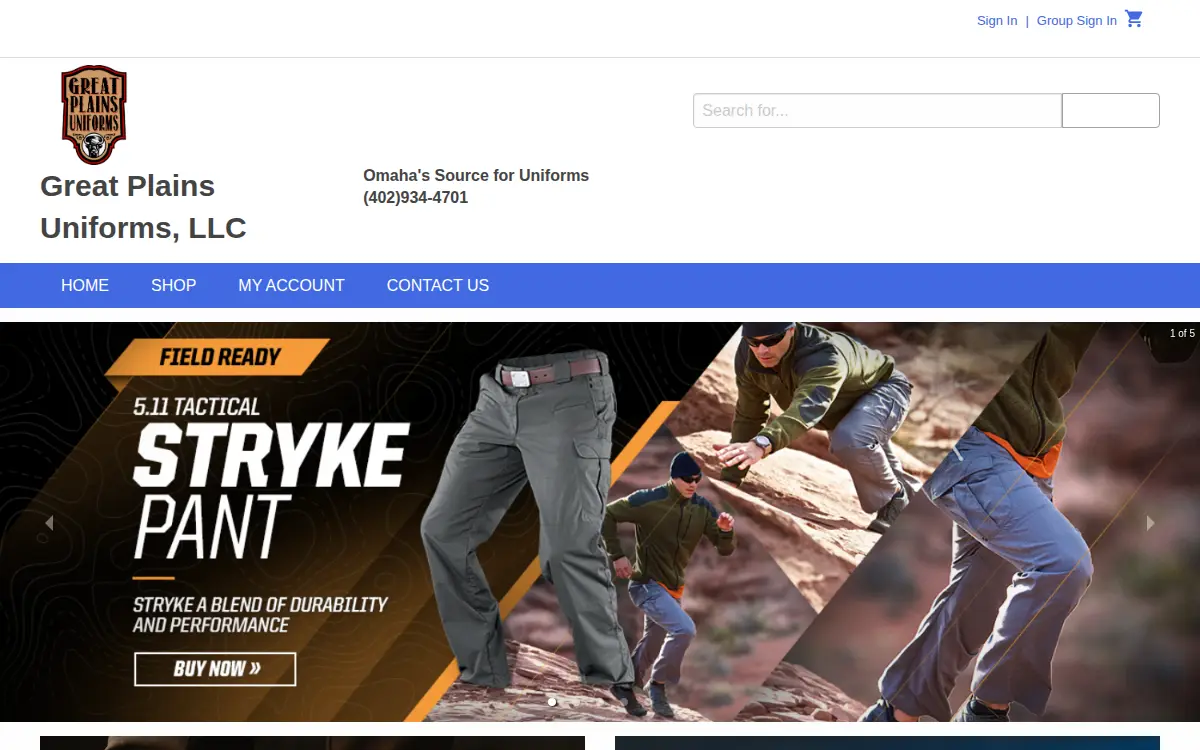Select the first carousel indicator dot

click(x=552, y=702)
